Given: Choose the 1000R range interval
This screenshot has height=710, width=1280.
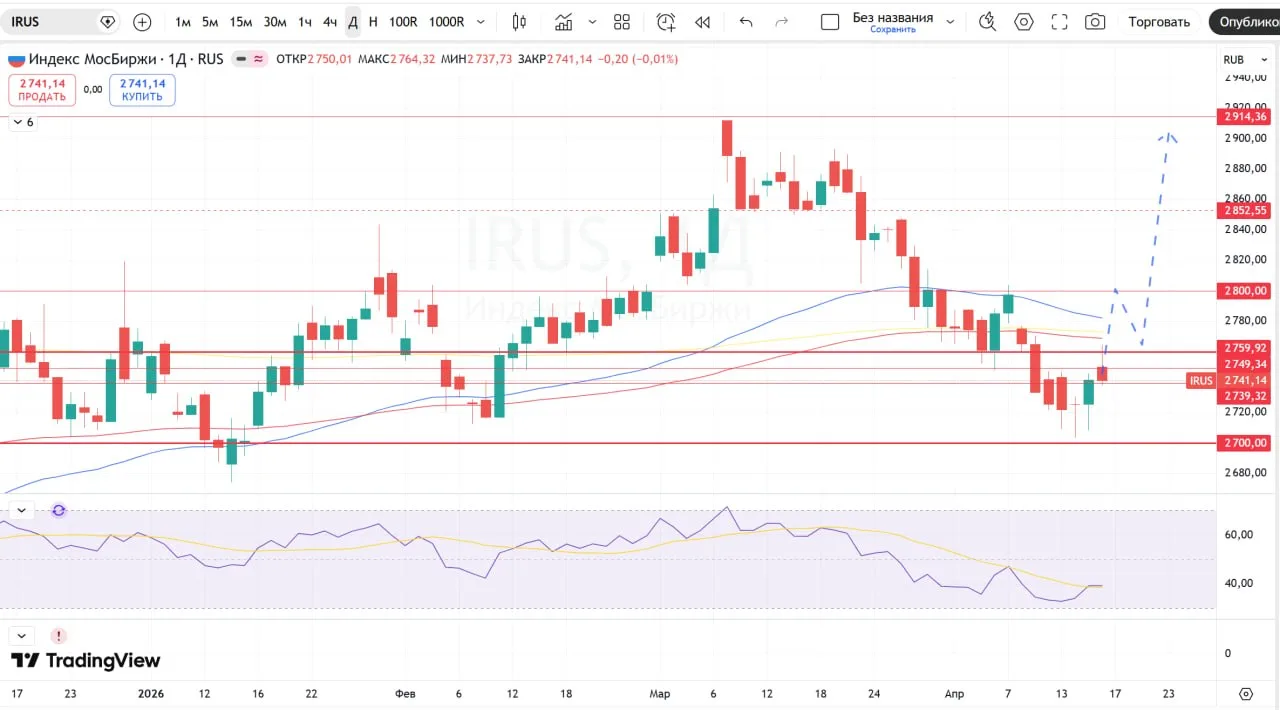Looking at the screenshot, I should (446, 21).
